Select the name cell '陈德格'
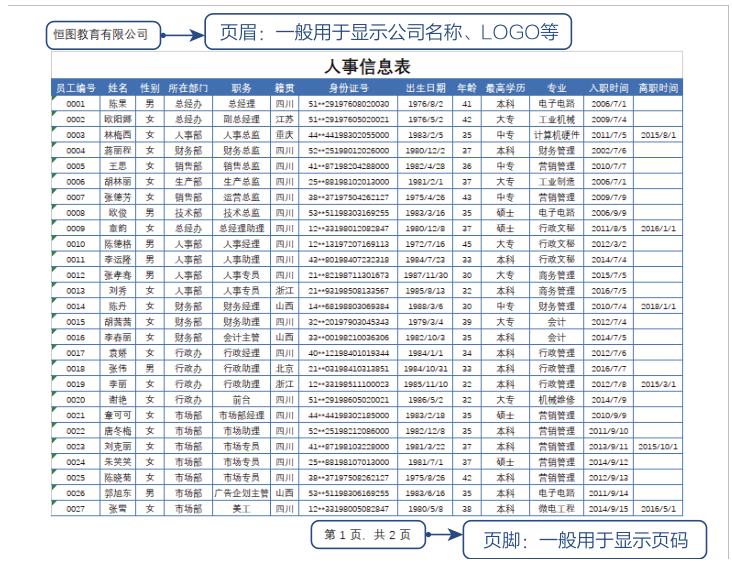Viewport: 732px width, 564px height. (118, 244)
